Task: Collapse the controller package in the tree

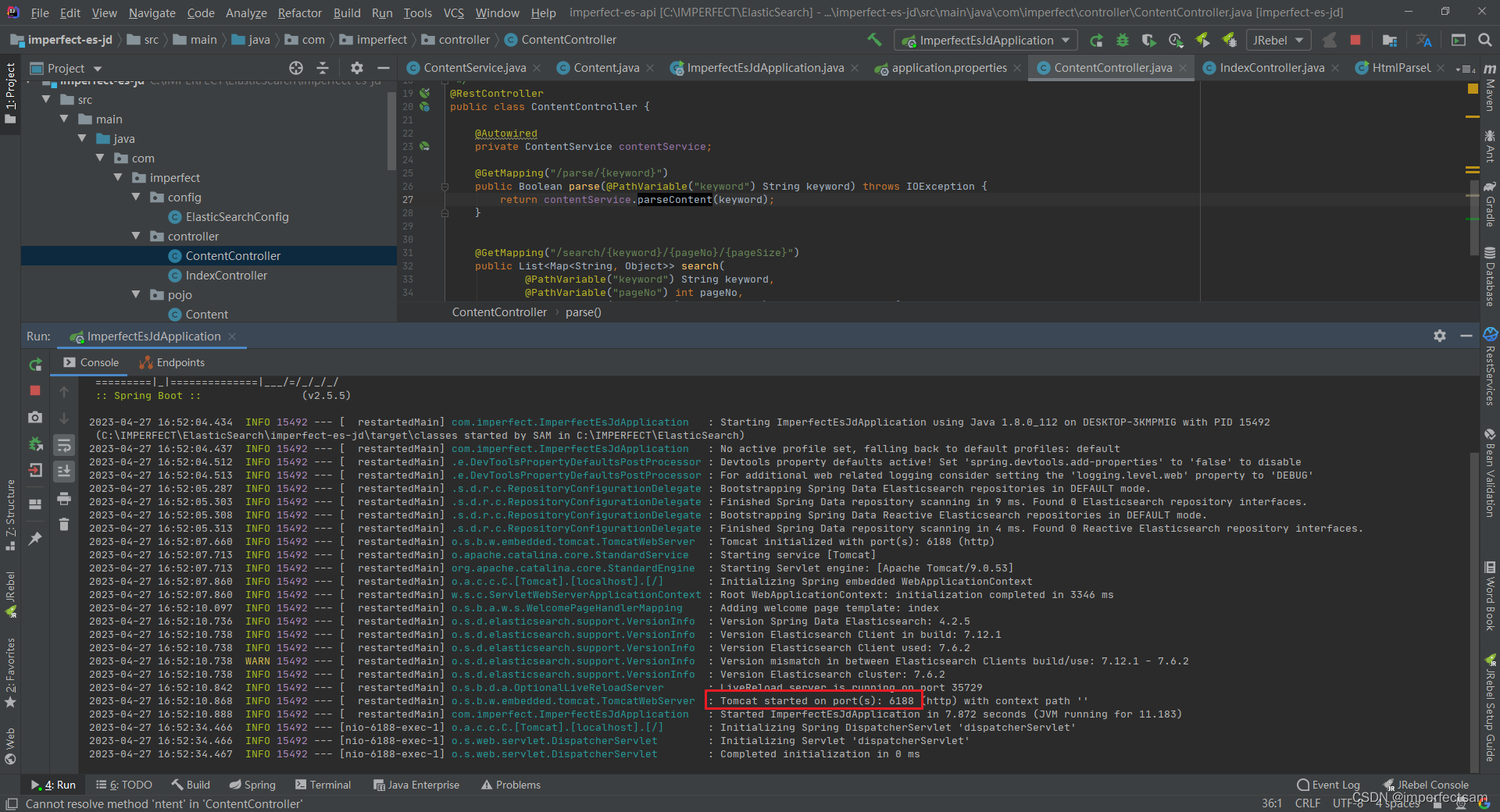Action: click(136, 236)
